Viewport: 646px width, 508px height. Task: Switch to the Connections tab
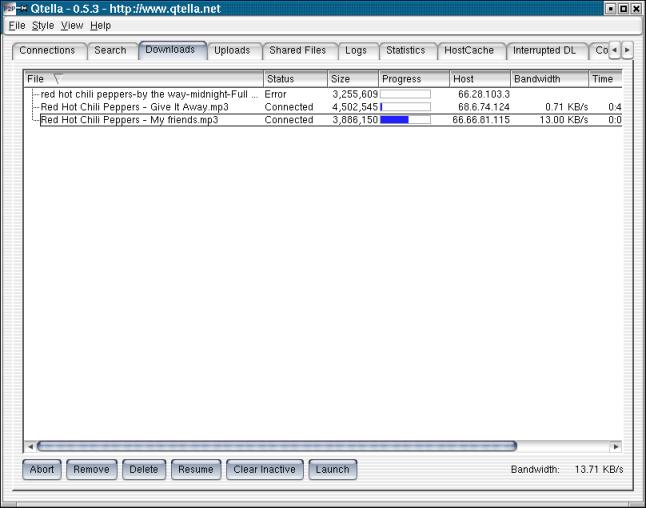click(47, 51)
